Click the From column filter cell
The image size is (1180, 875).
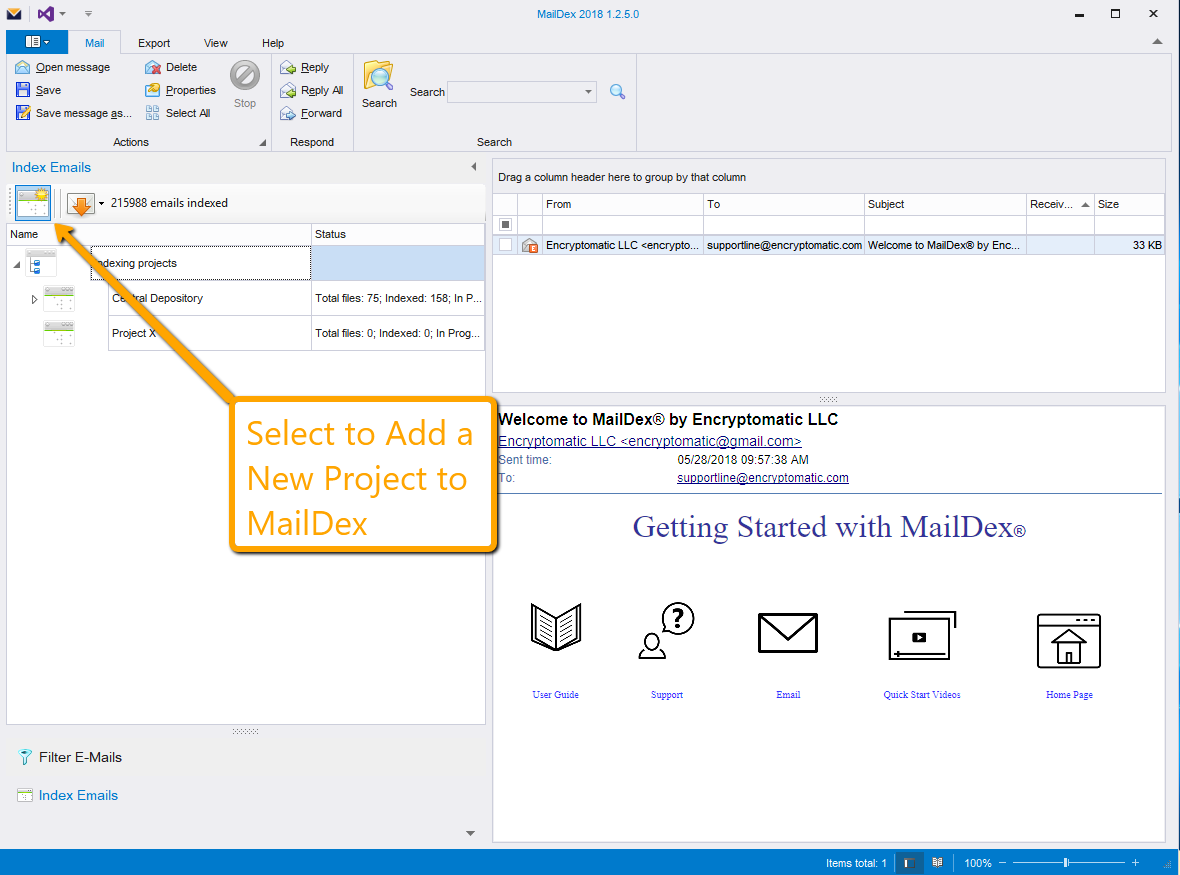tap(622, 224)
